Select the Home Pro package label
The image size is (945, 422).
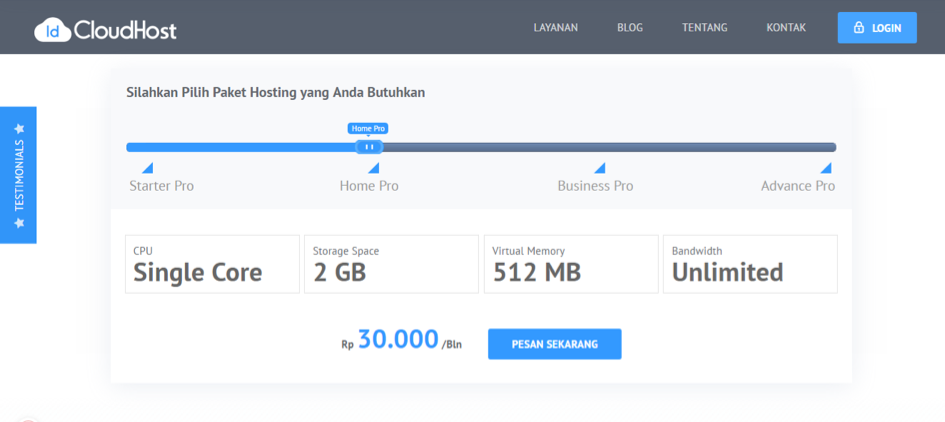(369, 186)
